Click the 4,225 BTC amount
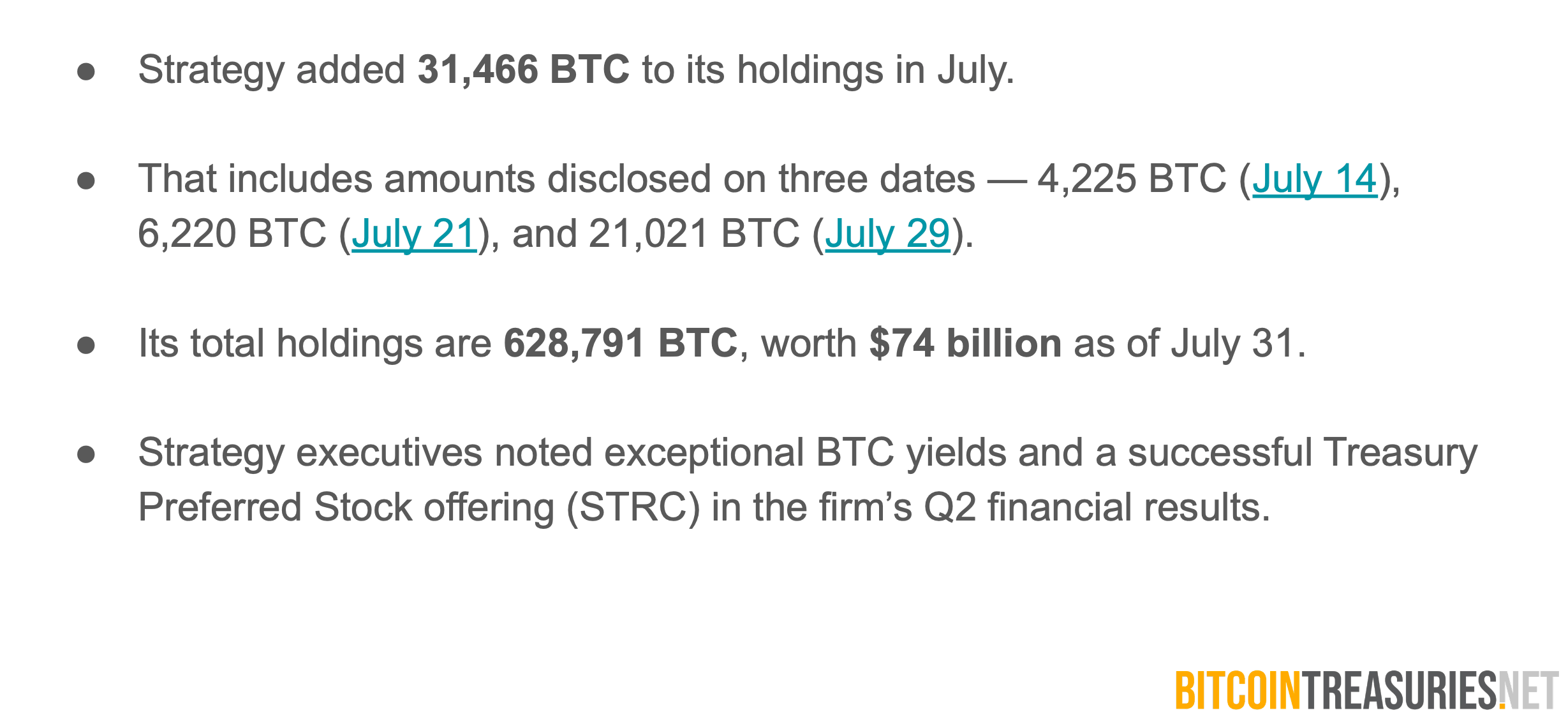The image size is (1568, 717). click(x=1131, y=179)
